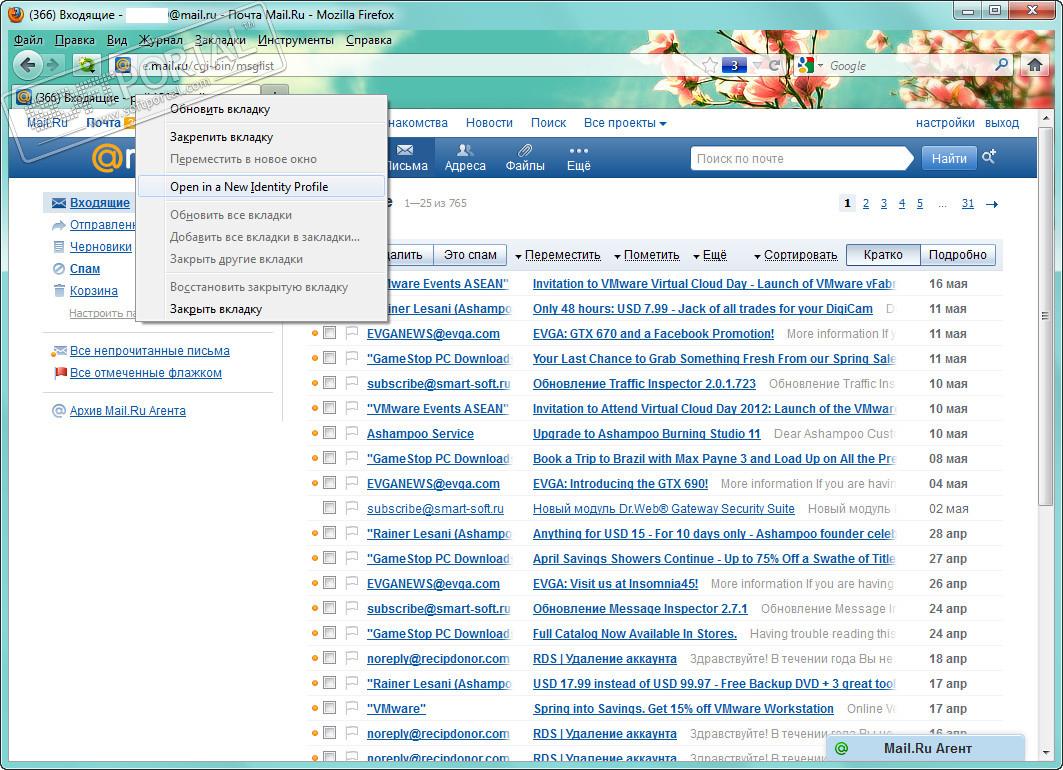Tick checkbox for Max Payne 3 Brazil message
This screenshot has width=1063, height=770.
329,458
